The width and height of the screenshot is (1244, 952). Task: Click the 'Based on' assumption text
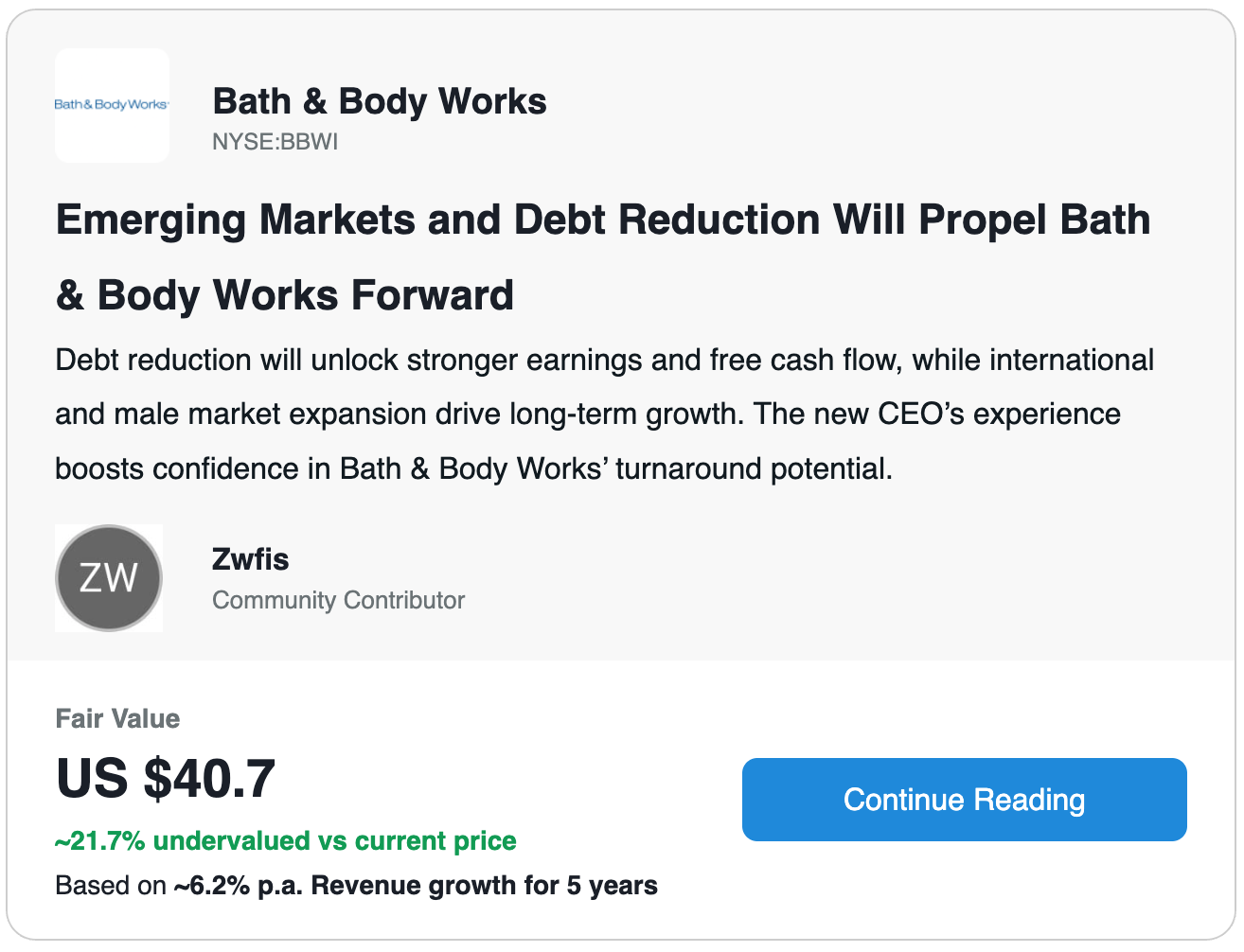click(x=111, y=886)
